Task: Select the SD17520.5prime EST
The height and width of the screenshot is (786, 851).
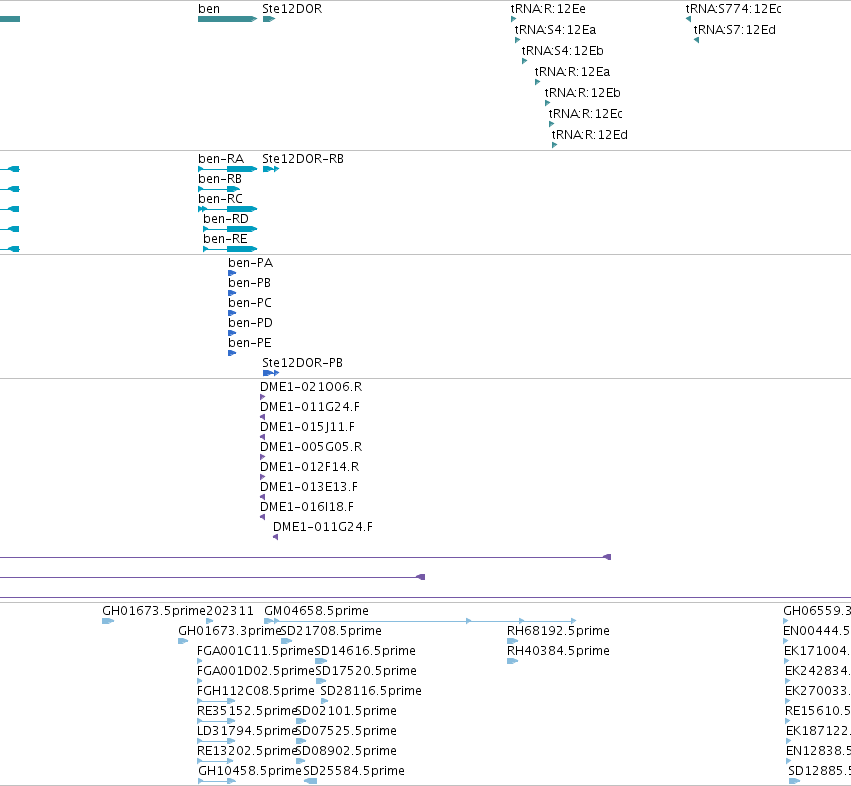Action: tap(321, 681)
